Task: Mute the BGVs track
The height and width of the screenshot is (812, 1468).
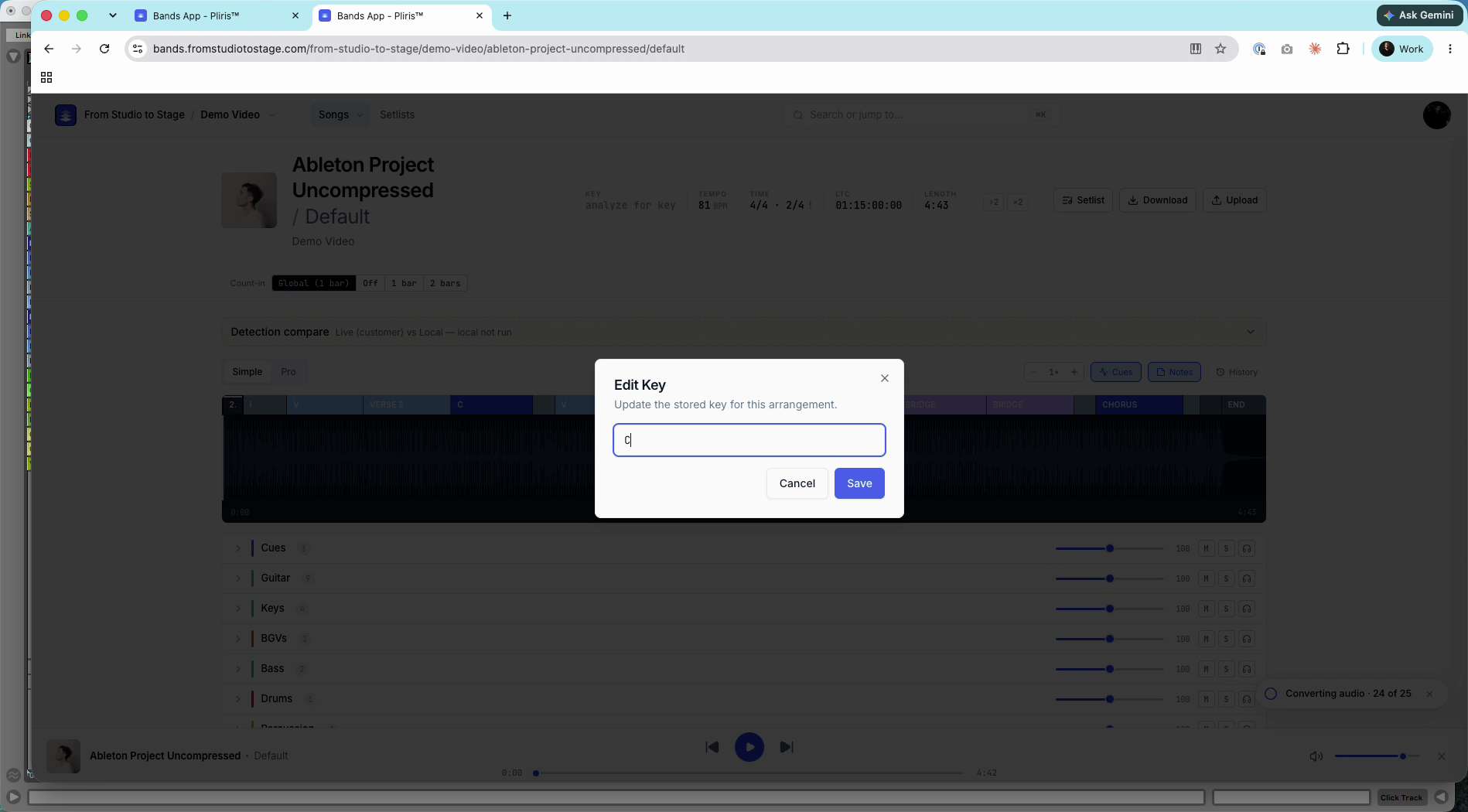Action: click(1206, 639)
